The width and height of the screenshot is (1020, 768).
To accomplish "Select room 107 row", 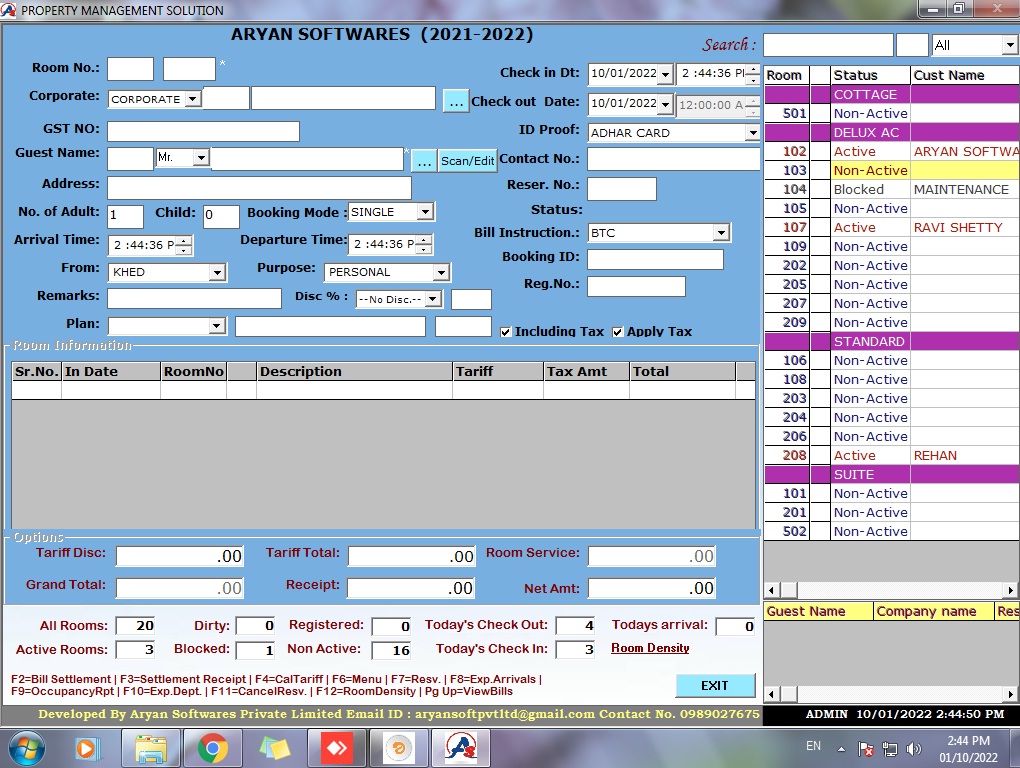I will 892,228.
